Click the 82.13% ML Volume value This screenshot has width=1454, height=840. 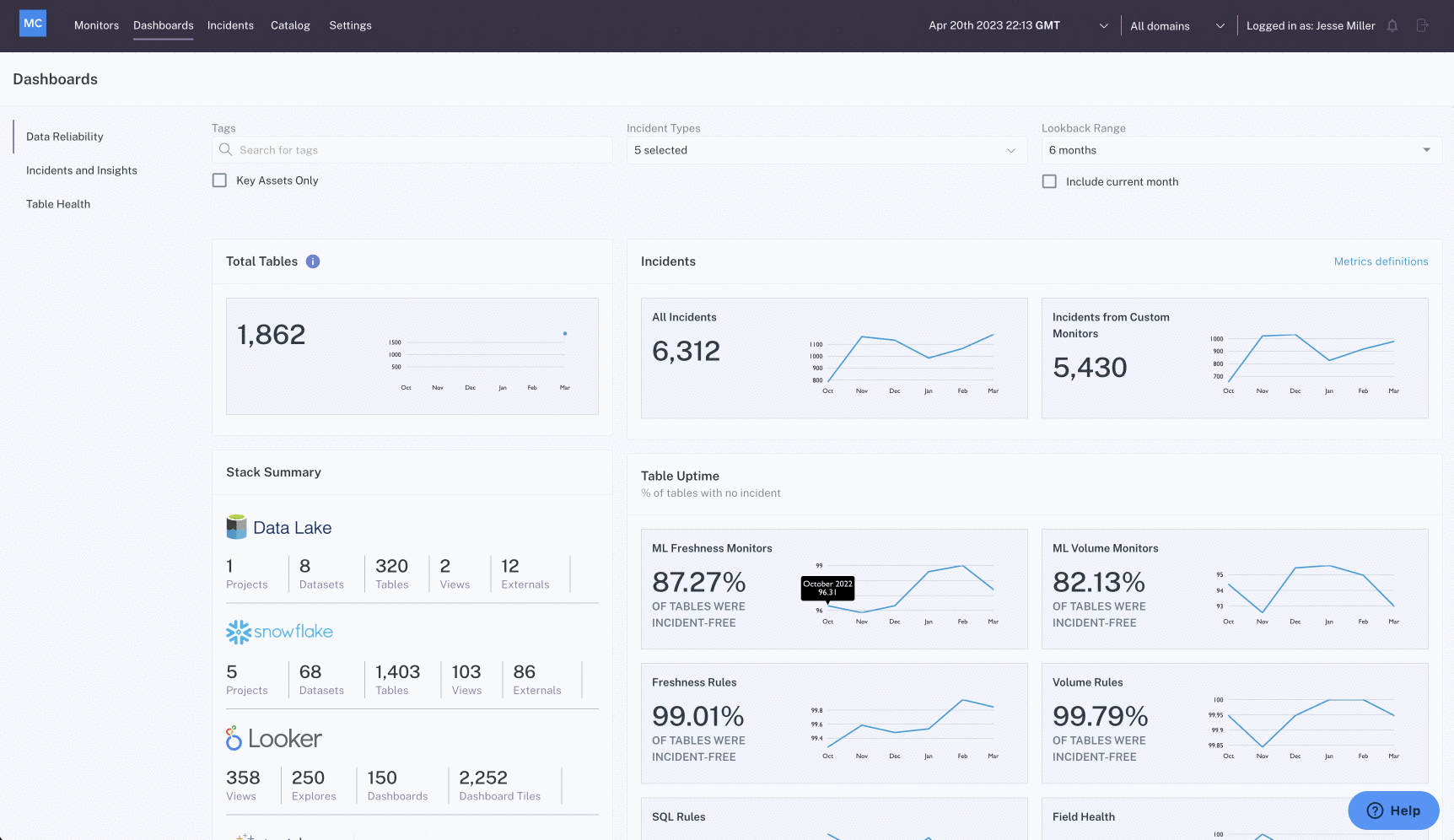[1099, 582]
